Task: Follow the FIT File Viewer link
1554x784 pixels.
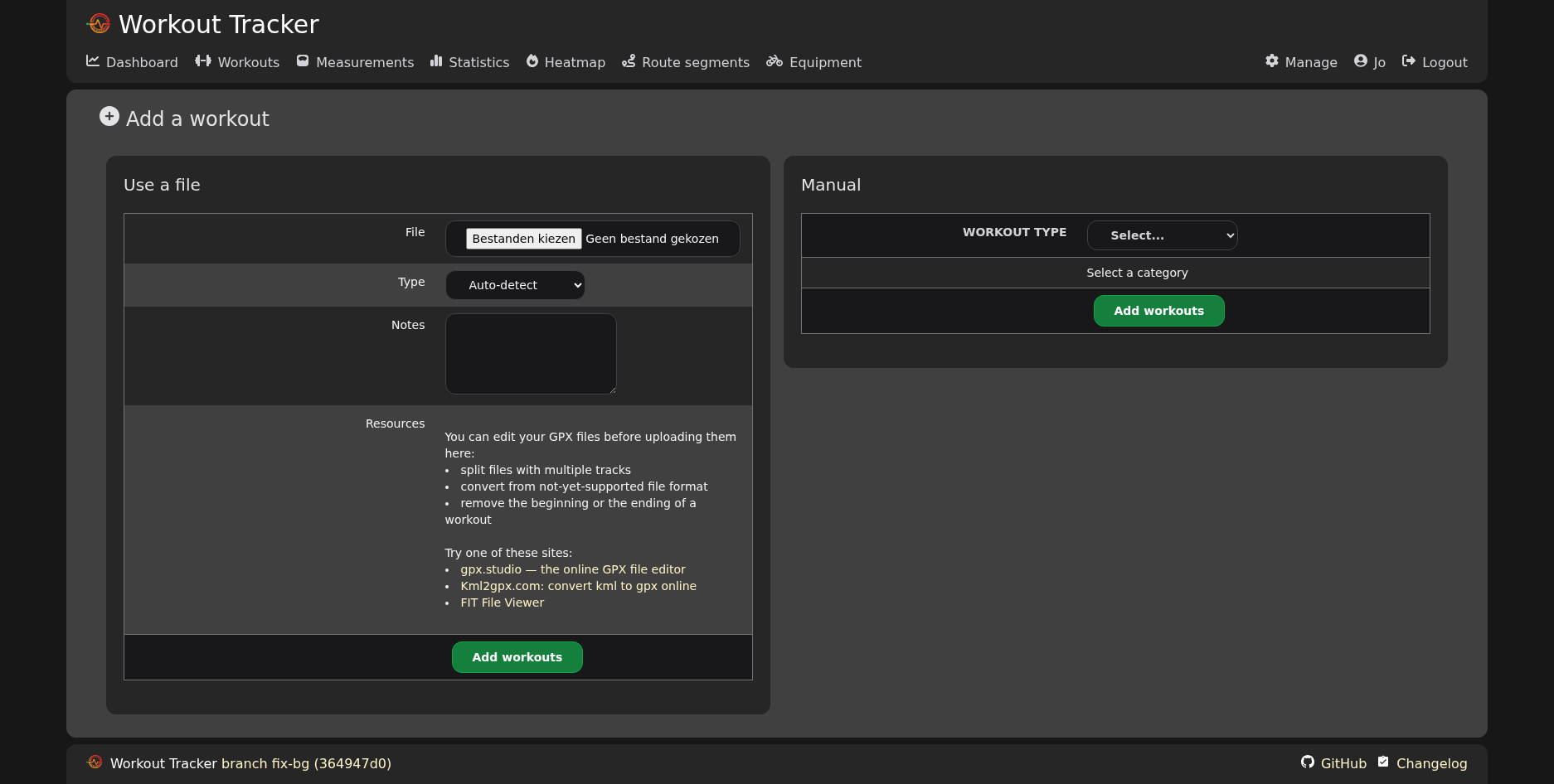Action: click(502, 603)
